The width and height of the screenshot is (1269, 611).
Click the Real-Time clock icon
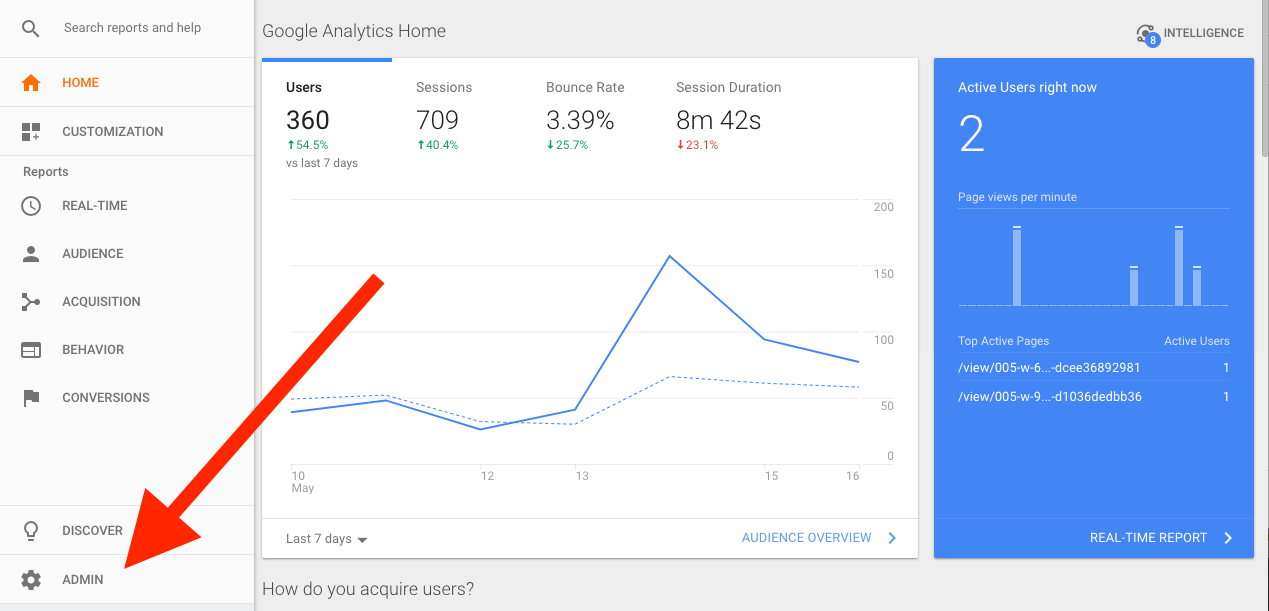coord(31,206)
